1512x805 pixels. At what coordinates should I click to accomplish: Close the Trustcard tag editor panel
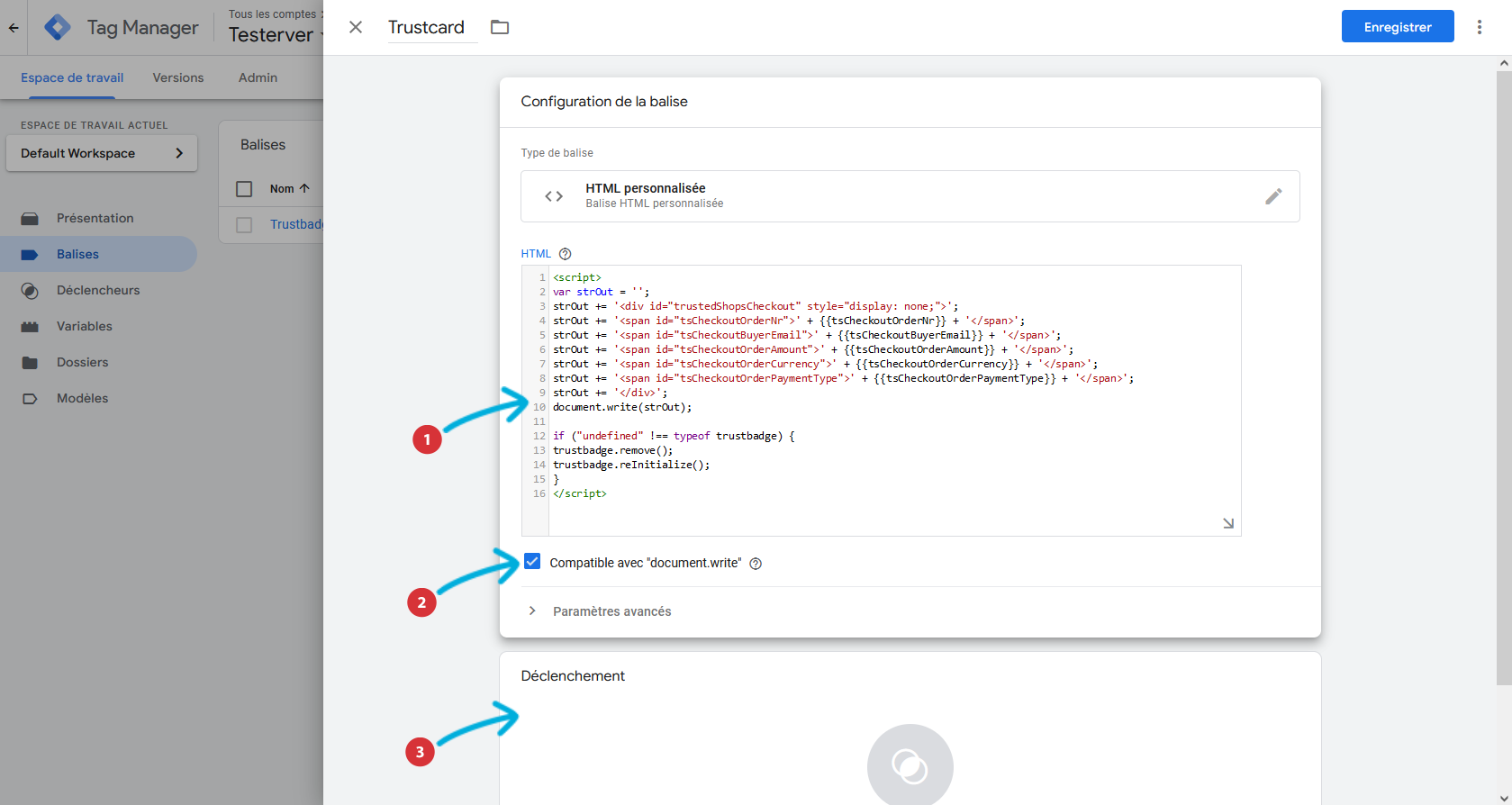coord(356,27)
